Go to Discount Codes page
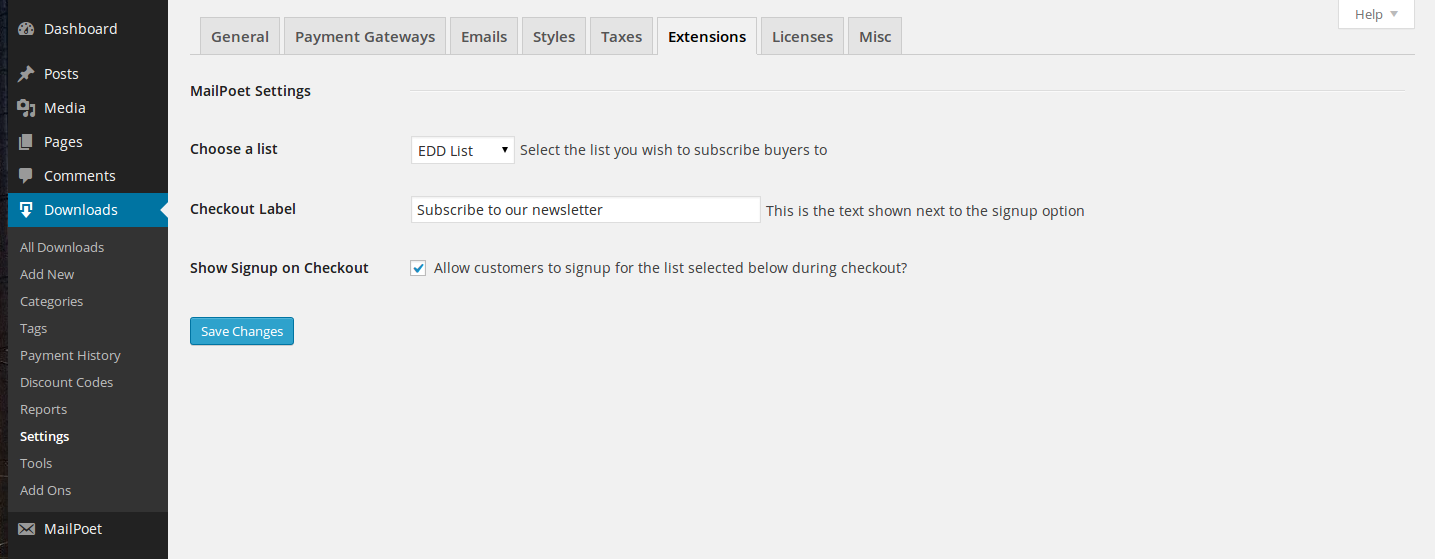This screenshot has width=1435, height=559. click(x=66, y=382)
